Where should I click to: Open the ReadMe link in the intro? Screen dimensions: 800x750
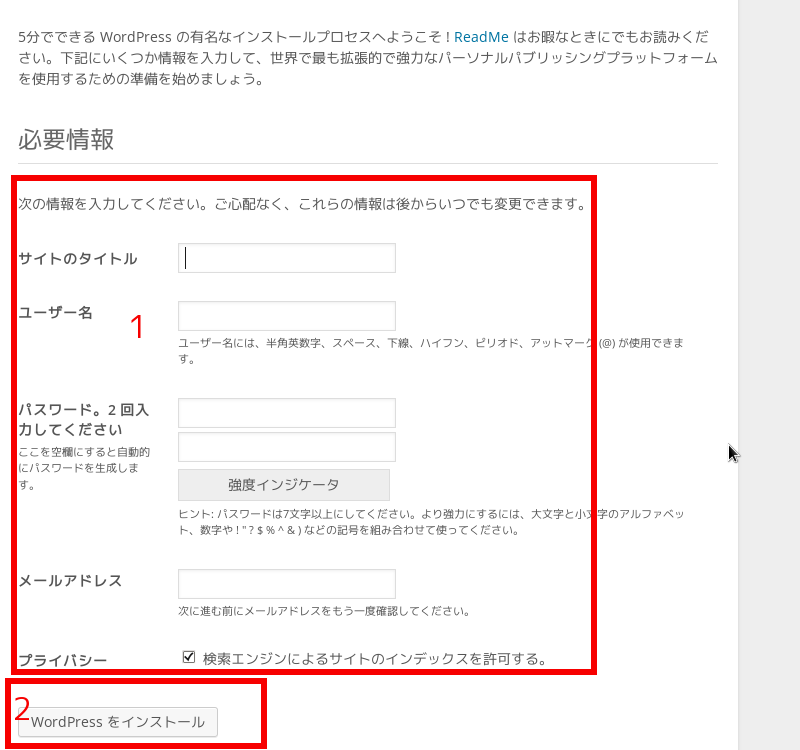(x=481, y=37)
